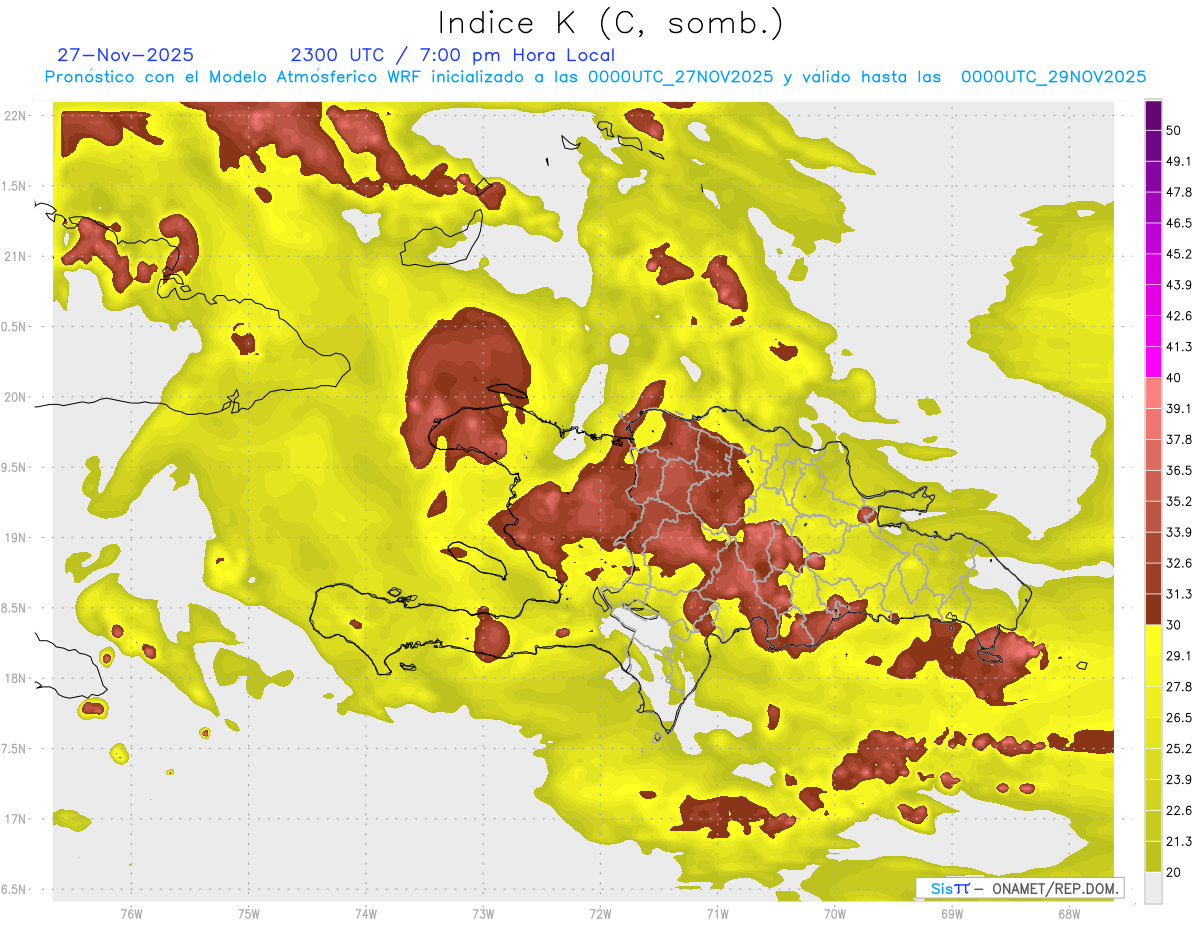Viewport: 1200px width, 927px height.
Task: Select the gray swatch below 20 on colorbar
Action: coord(1153,887)
